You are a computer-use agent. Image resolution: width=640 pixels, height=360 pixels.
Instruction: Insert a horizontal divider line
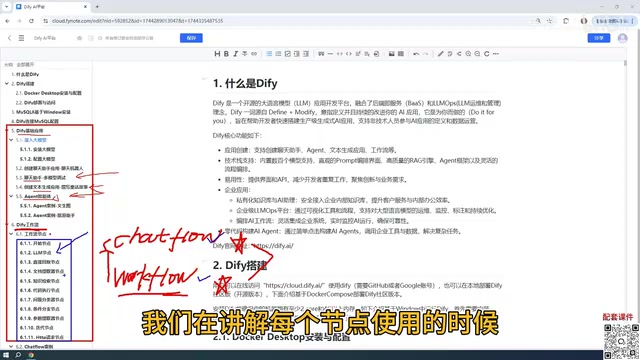click(330, 54)
